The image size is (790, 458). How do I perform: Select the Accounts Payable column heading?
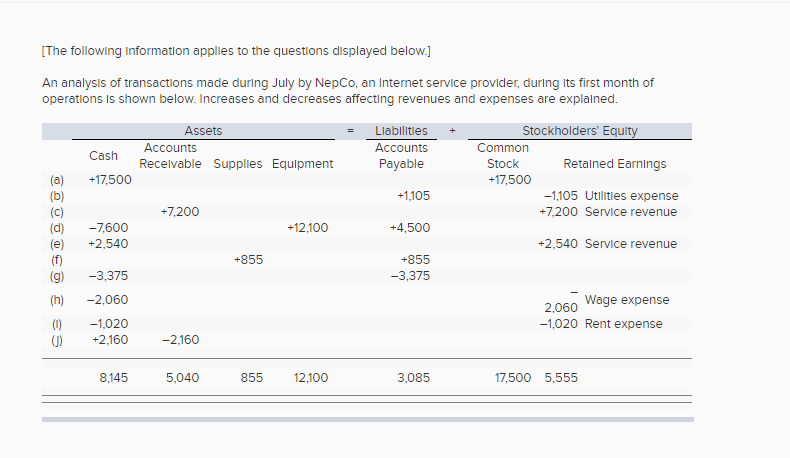click(x=400, y=156)
